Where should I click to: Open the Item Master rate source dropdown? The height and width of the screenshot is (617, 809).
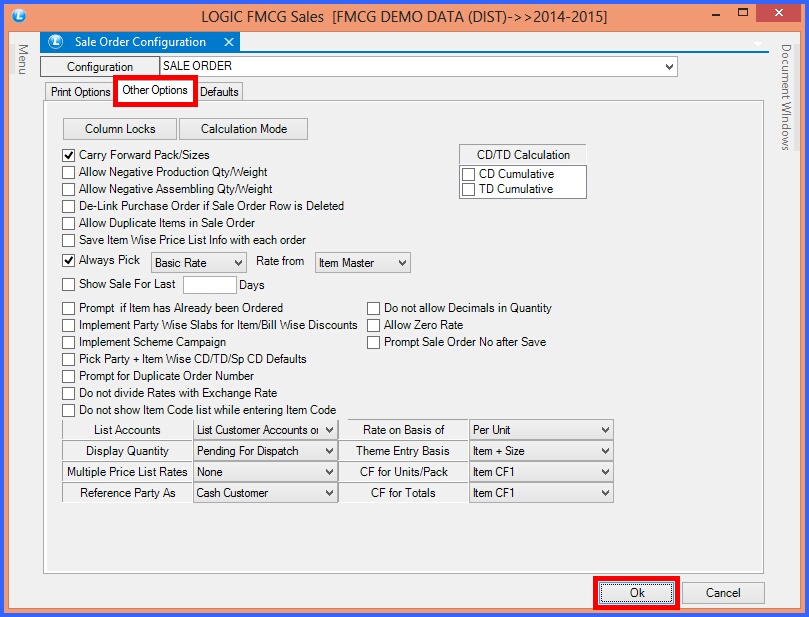[363, 263]
